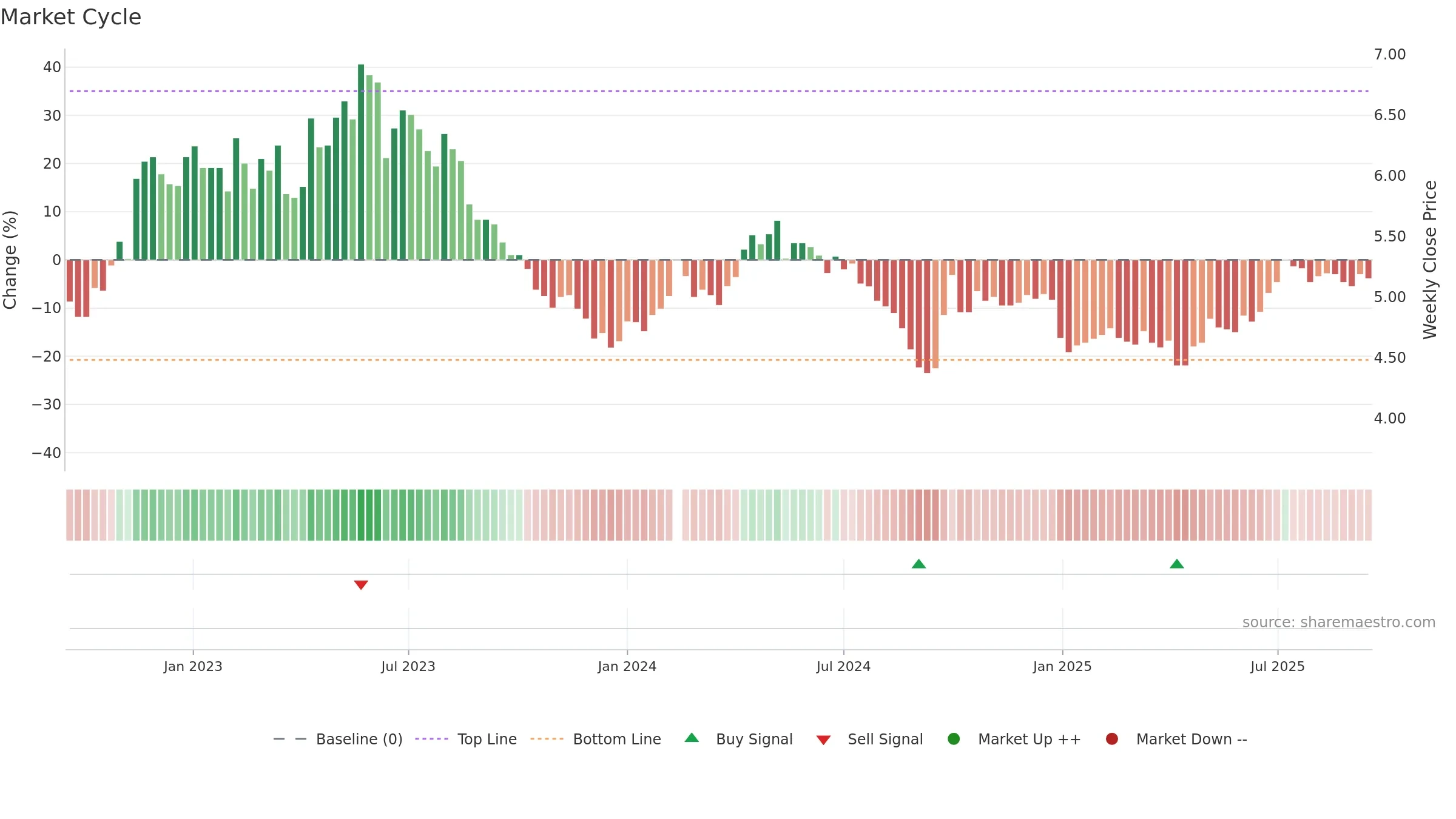
Task: Click the darkest green heatmap strip cell
Action: [x=361, y=515]
